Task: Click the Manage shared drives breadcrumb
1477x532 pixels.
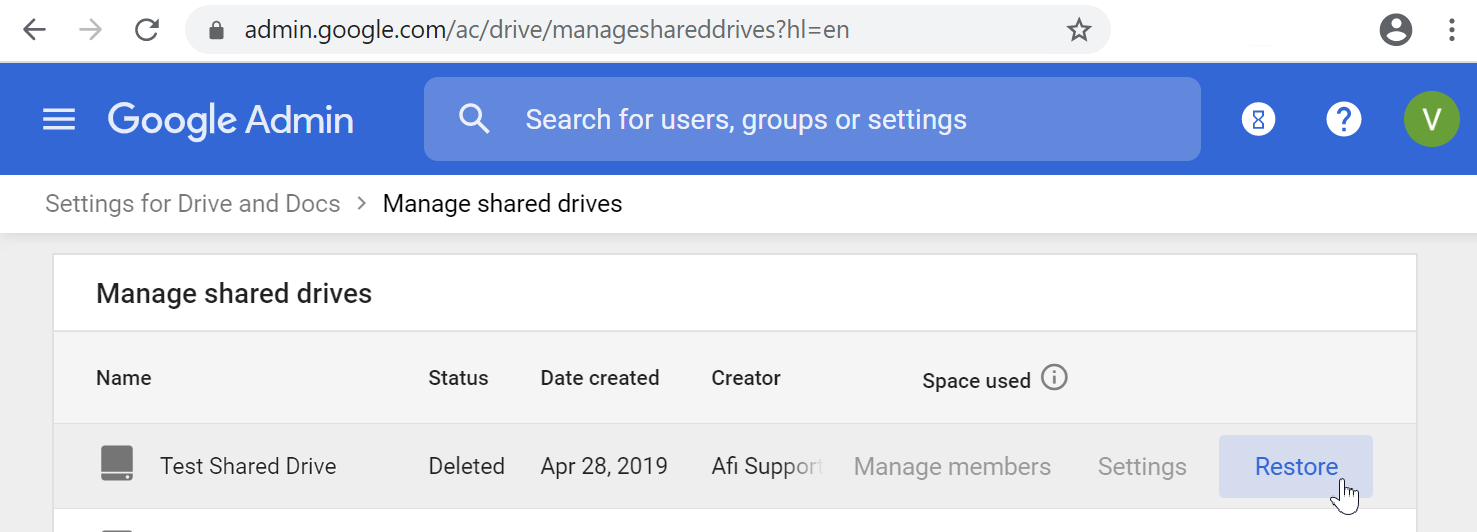Action: (x=502, y=204)
